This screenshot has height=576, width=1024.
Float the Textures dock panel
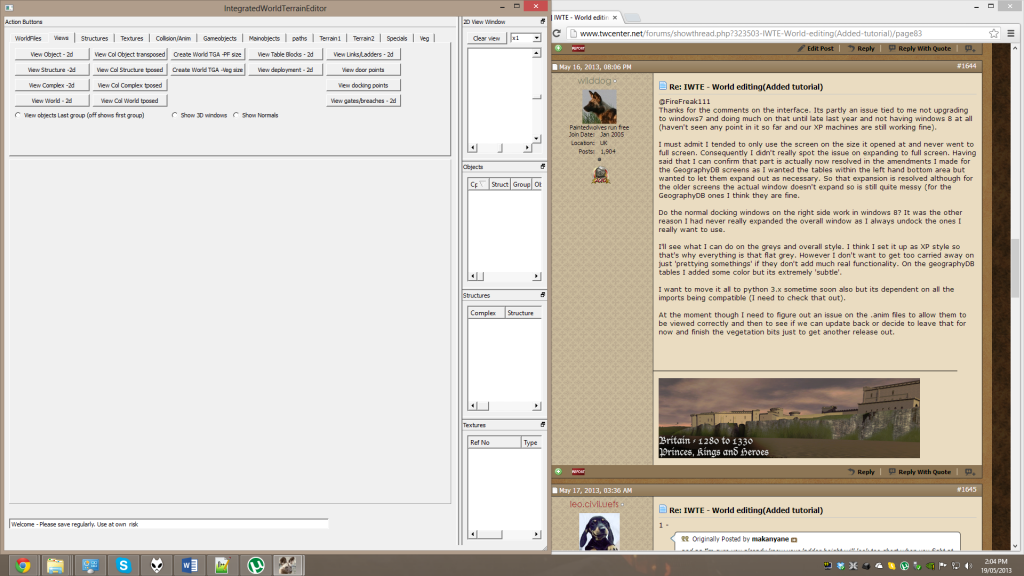pos(543,425)
